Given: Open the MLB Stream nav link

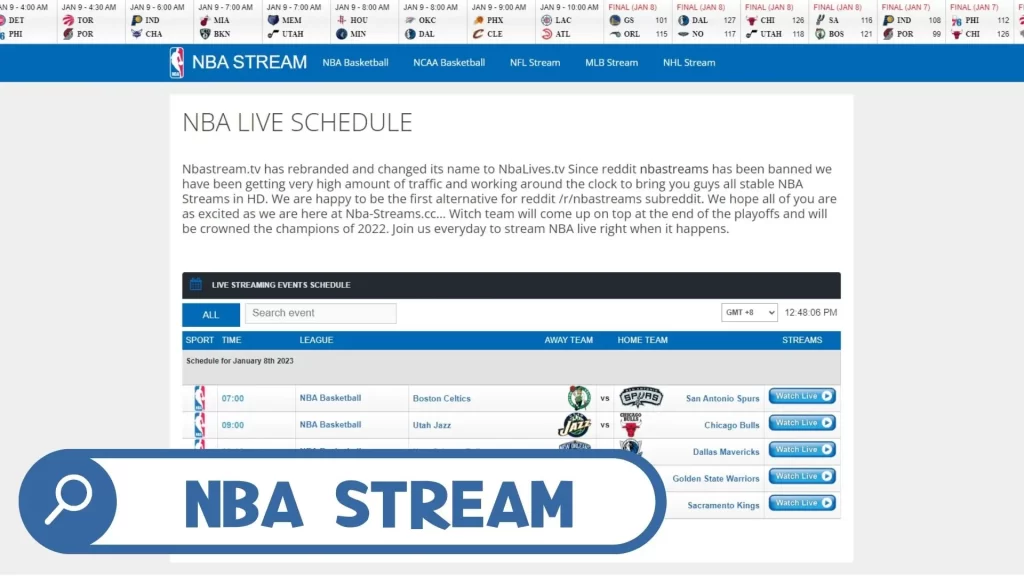Looking at the screenshot, I should pyautogui.click(x=611, y=62).
